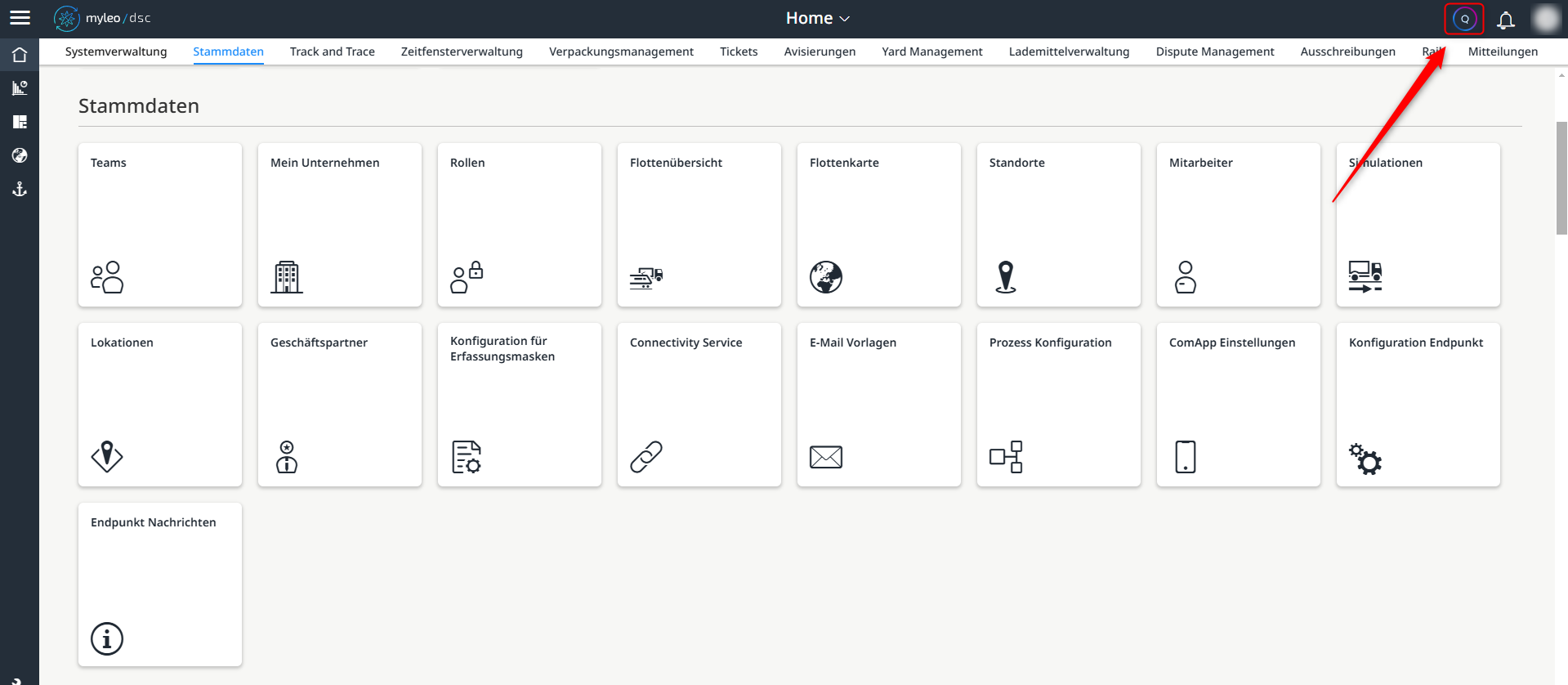Open the Prozess Konfiguration tile title
This screenshot has height=685, width=1568.
coord(1051,342)
